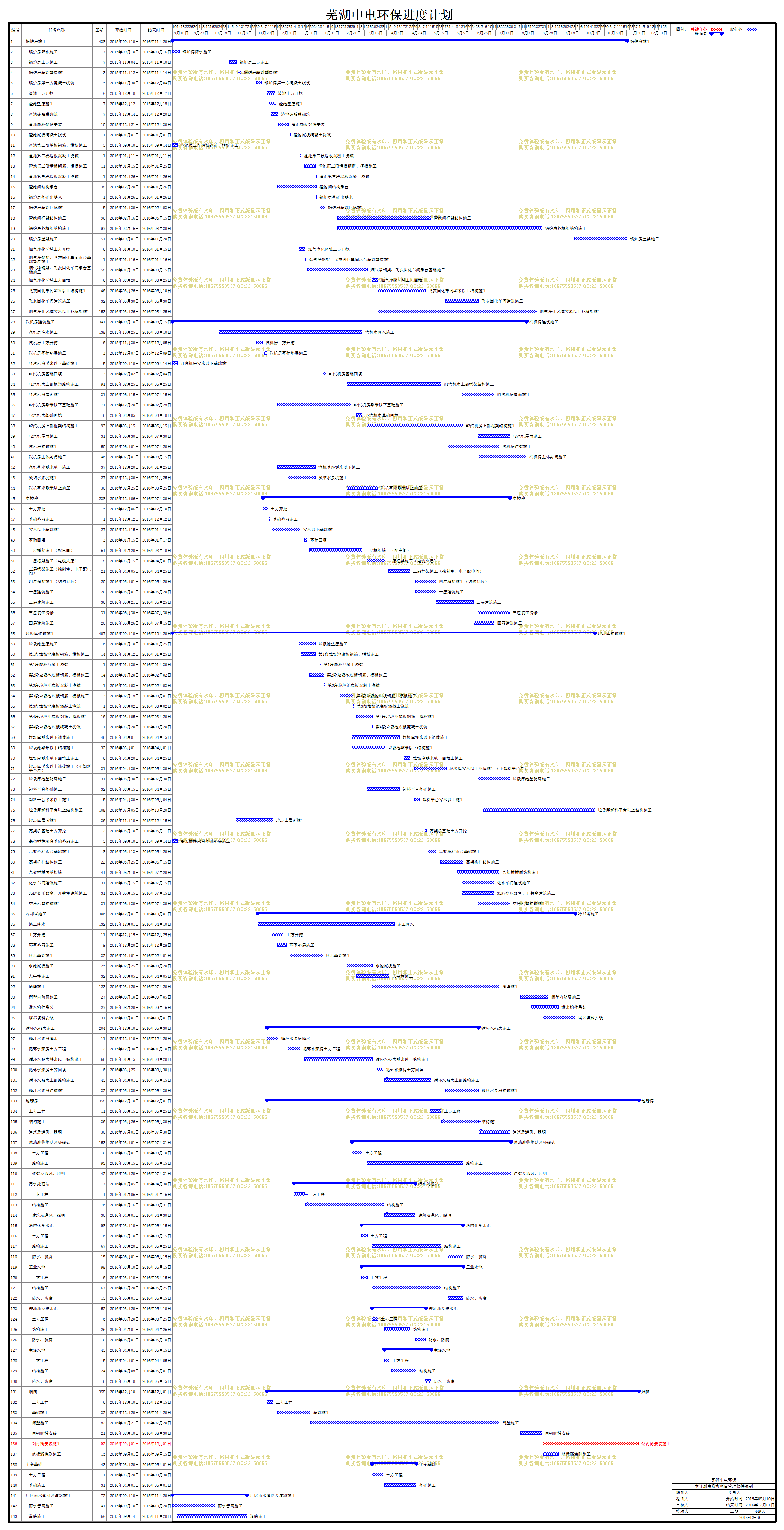Screen dimensions: 784x1530
Task: Select task name 锅炉房降水施工 in table row 2
Action: click(43, 52)
